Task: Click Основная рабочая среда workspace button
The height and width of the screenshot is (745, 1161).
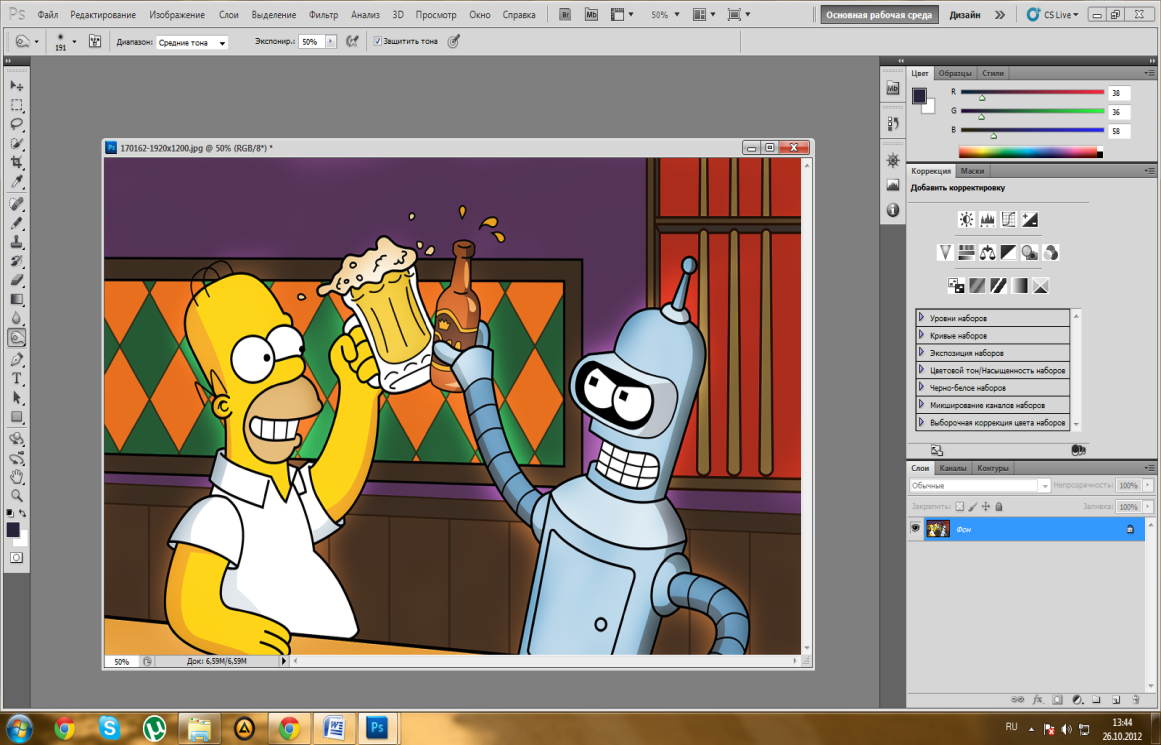Action: (x=879, y=15)
